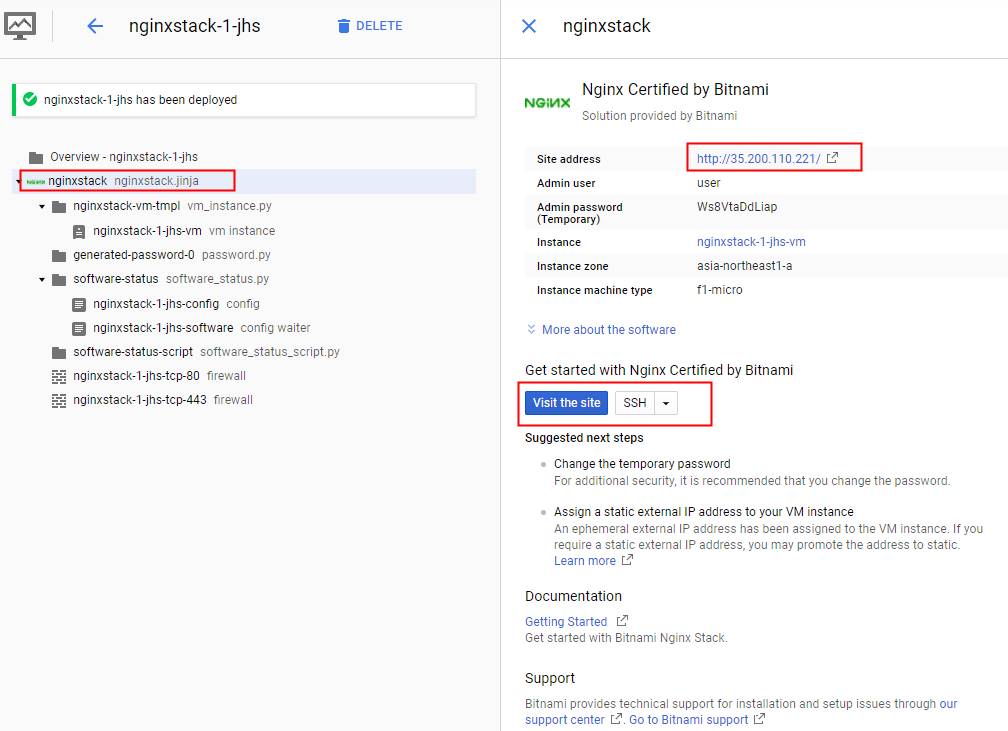The image size is (1008, 731).
Task: Click 'Assign a static external IP address' step
Action: pos(704,512)
